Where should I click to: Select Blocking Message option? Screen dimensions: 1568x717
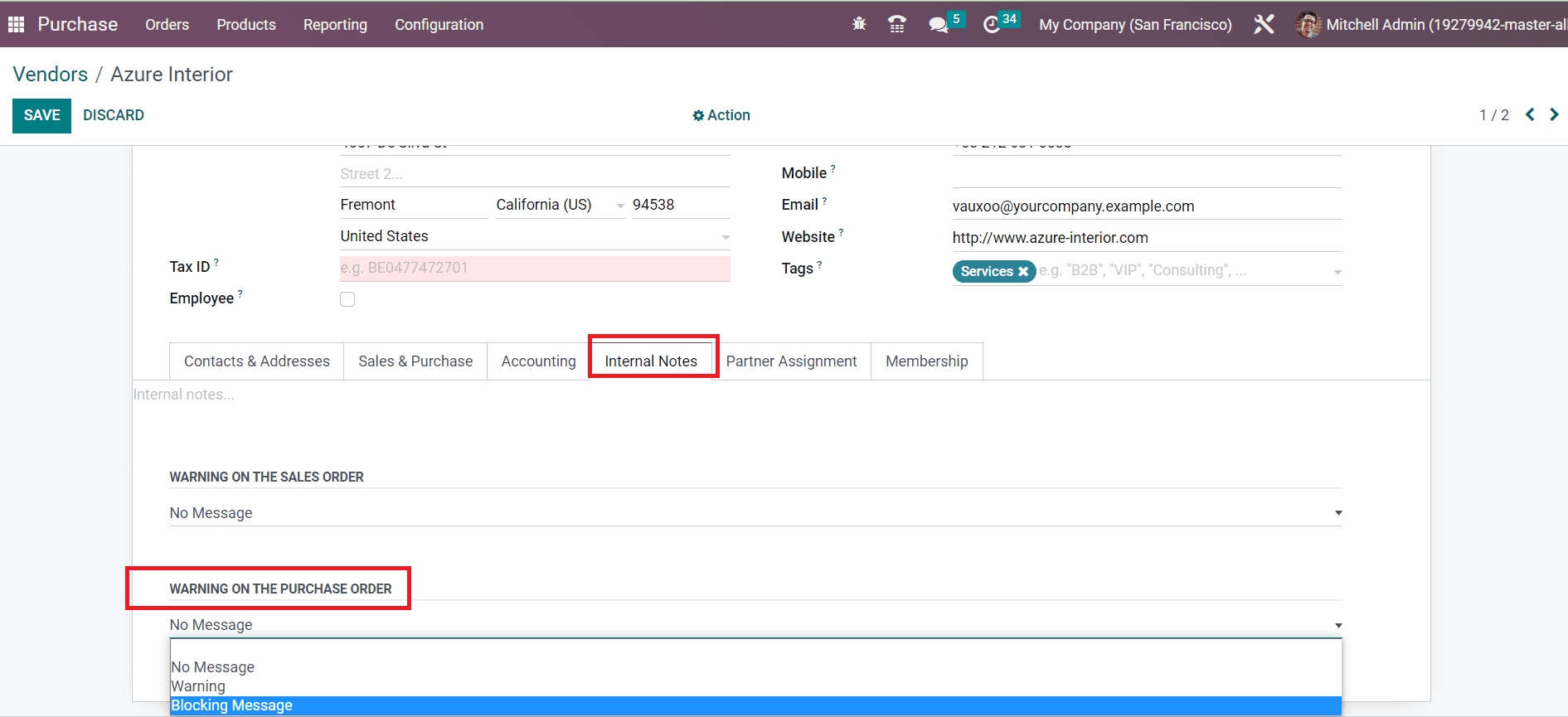click(x=232, y=705)
